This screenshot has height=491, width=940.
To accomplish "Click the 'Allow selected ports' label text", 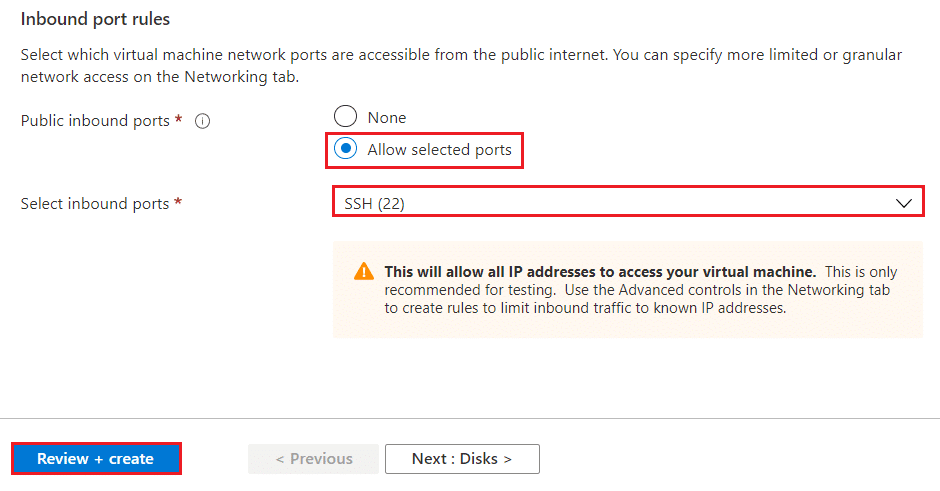I will [439, 150].
